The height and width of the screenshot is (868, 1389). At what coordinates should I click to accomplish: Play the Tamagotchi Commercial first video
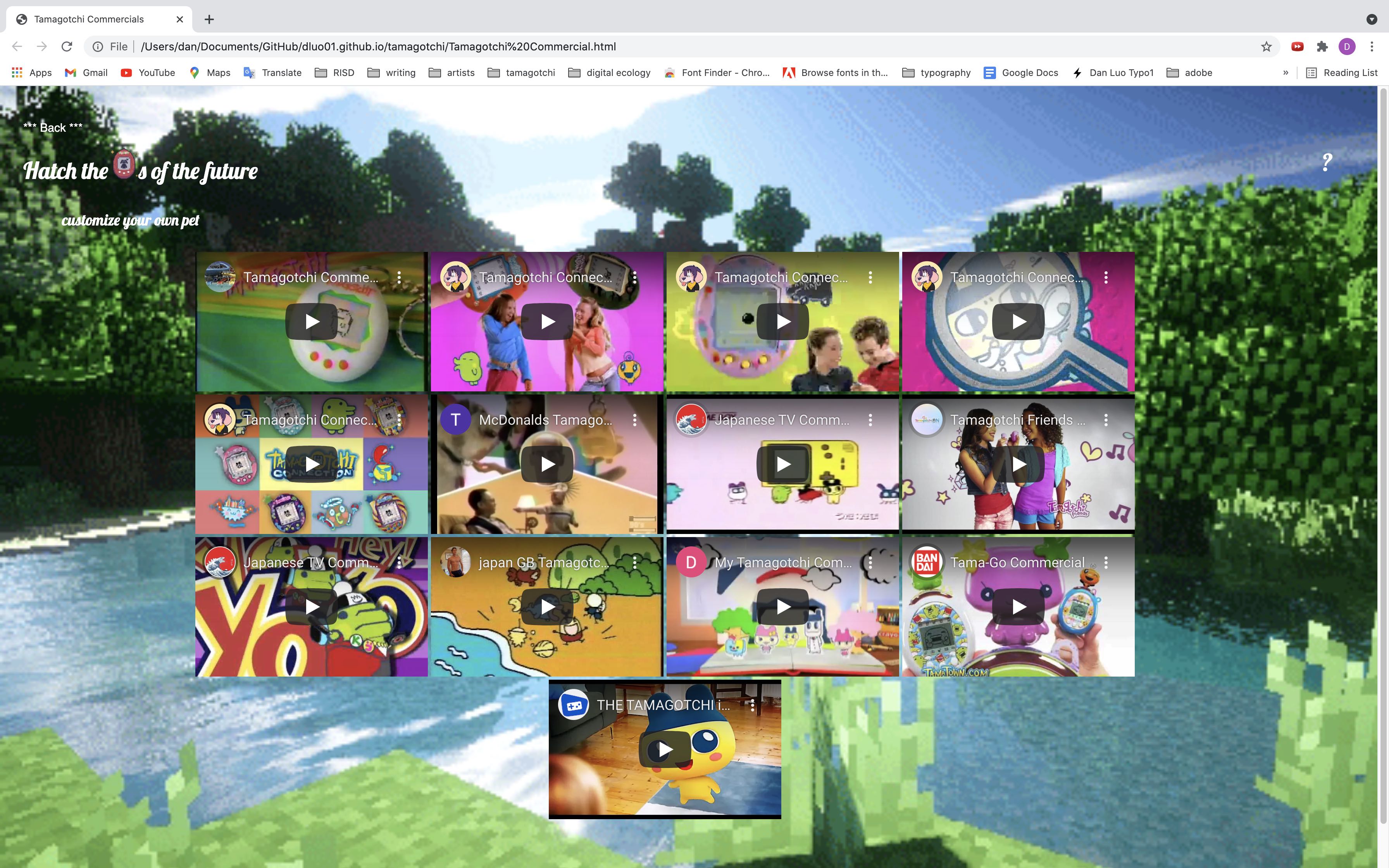(312, 322)
